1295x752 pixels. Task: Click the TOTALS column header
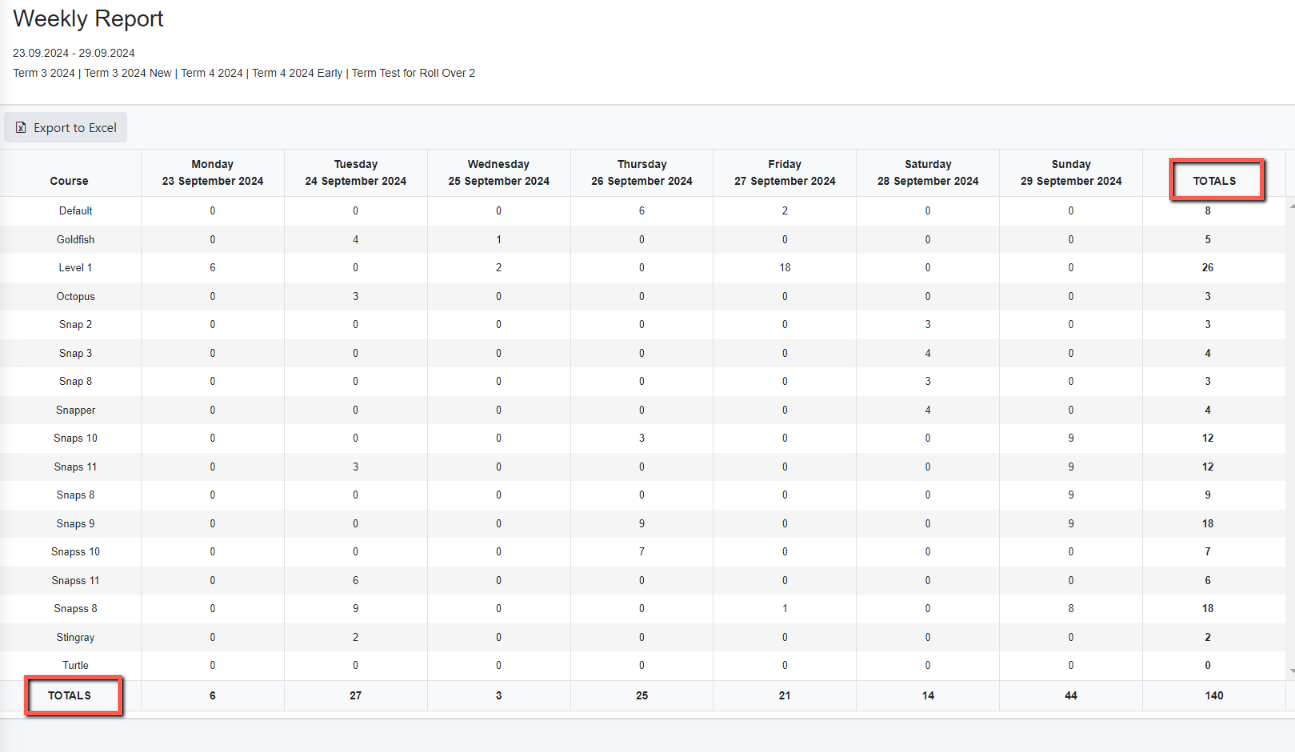point(1214,181)
